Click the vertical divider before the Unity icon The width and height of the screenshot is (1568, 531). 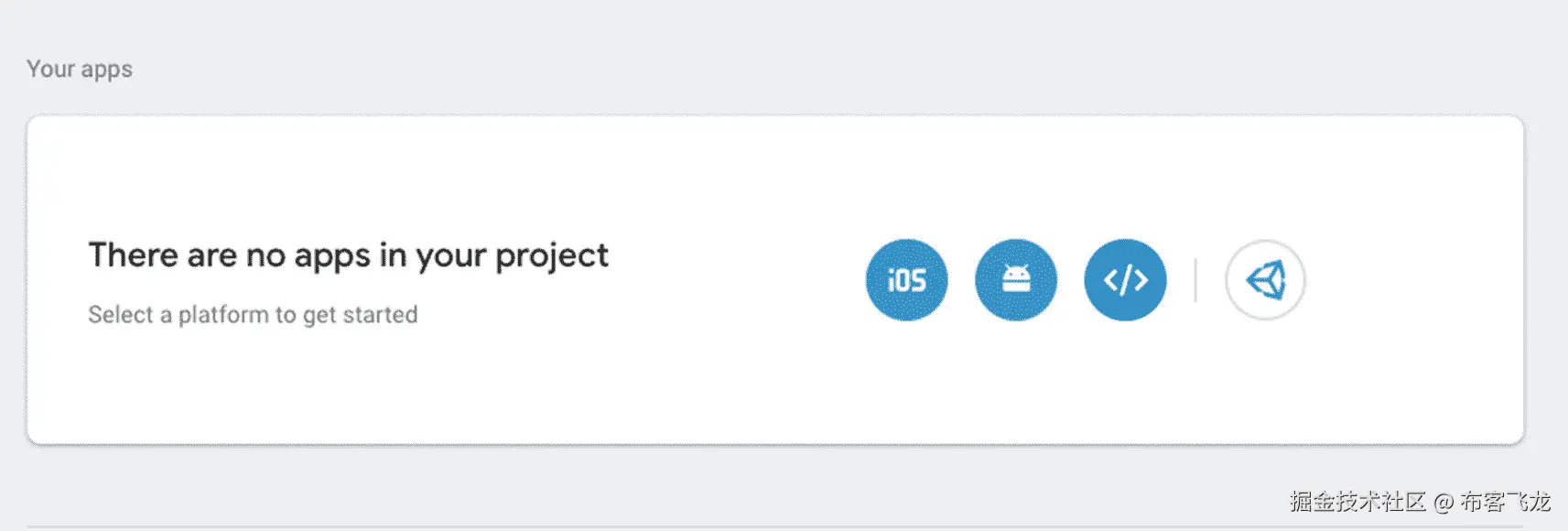1195,280
